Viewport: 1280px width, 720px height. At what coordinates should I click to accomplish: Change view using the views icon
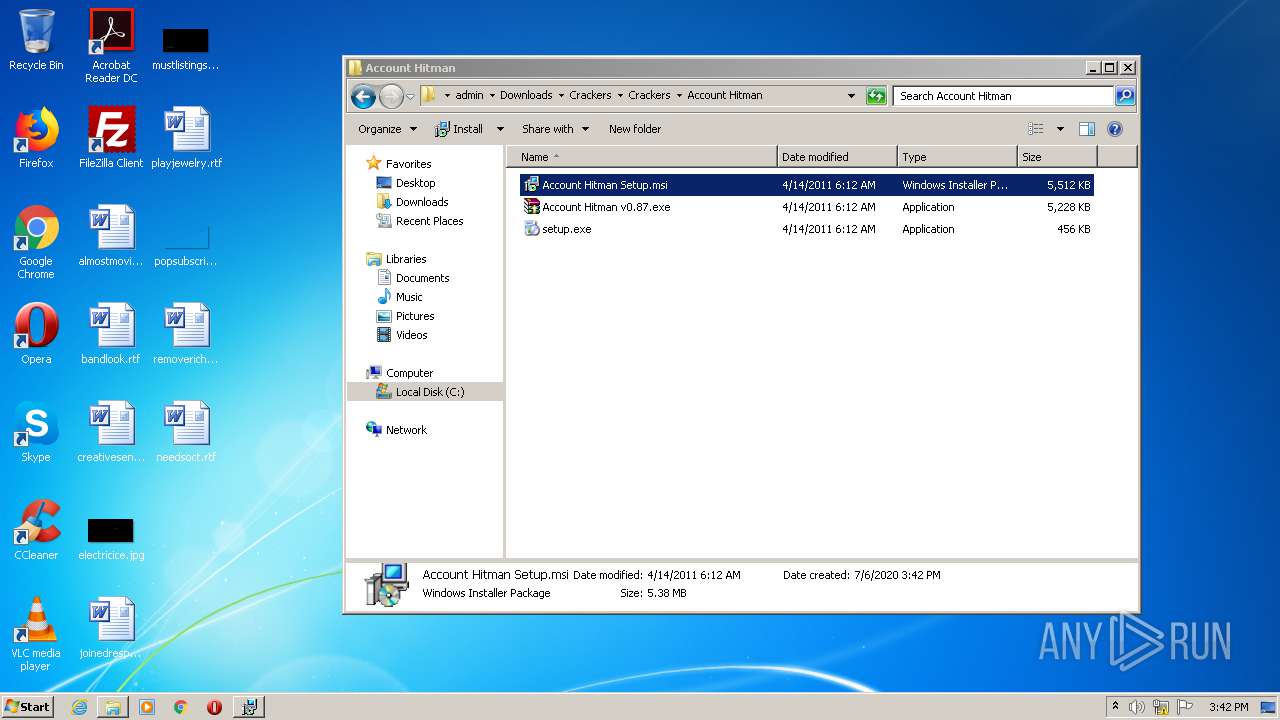tap(1036, 129)
